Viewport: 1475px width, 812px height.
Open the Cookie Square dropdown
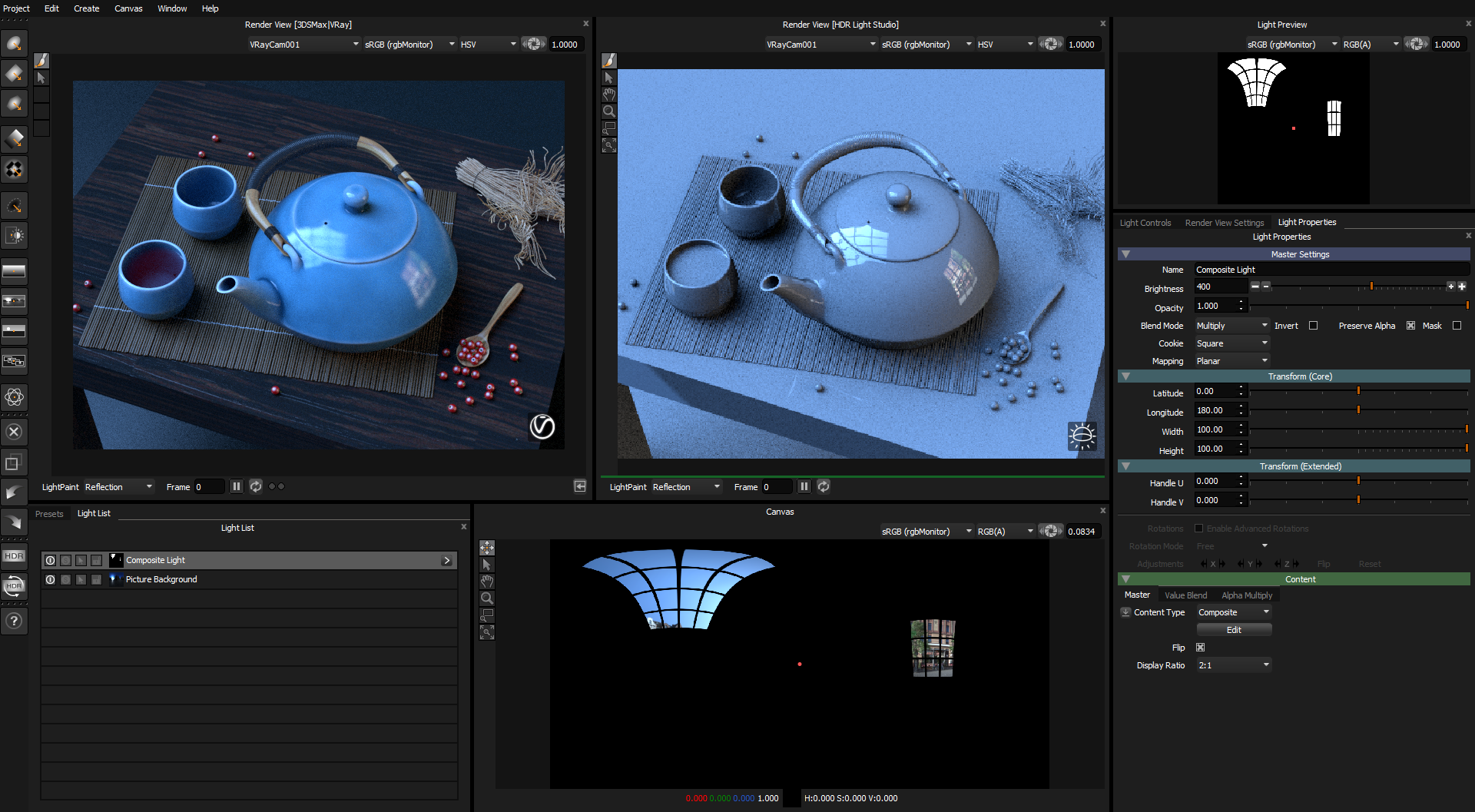pos(1231,343)
